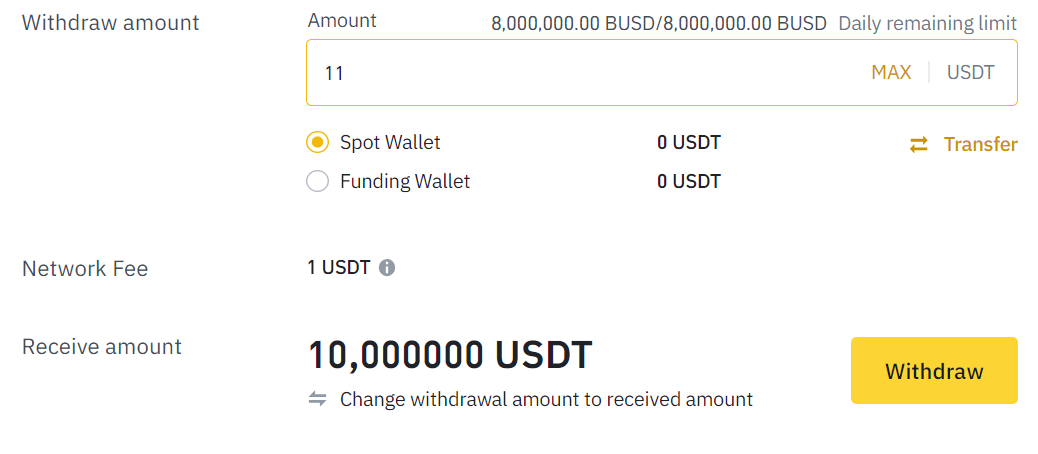
Task: Click the Withdraw amount section label
Action: click(110, 22)
